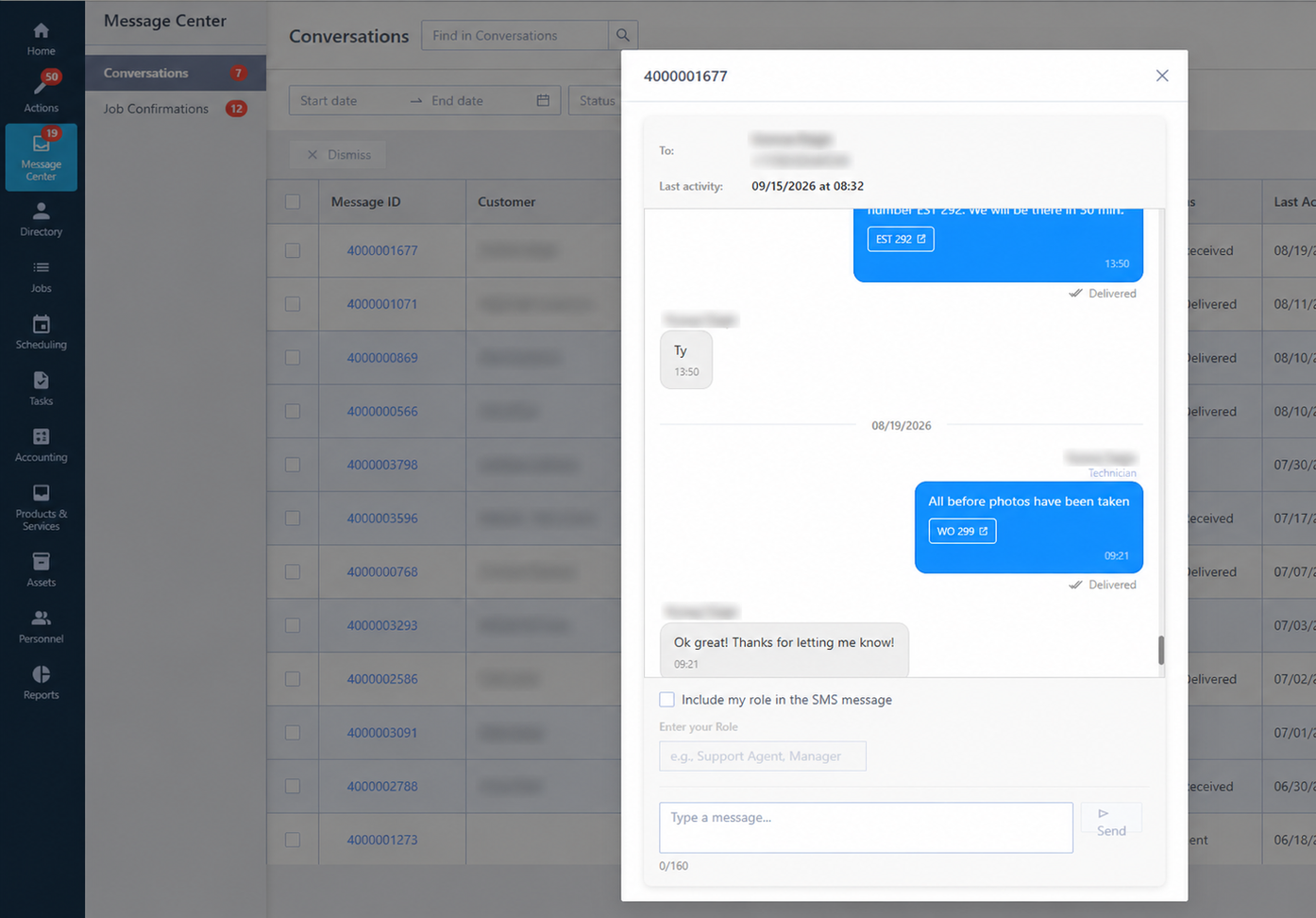This screenshot has height=918, width=1316.
Task: Click the Enter your Role field
Action: pos(763,756)
